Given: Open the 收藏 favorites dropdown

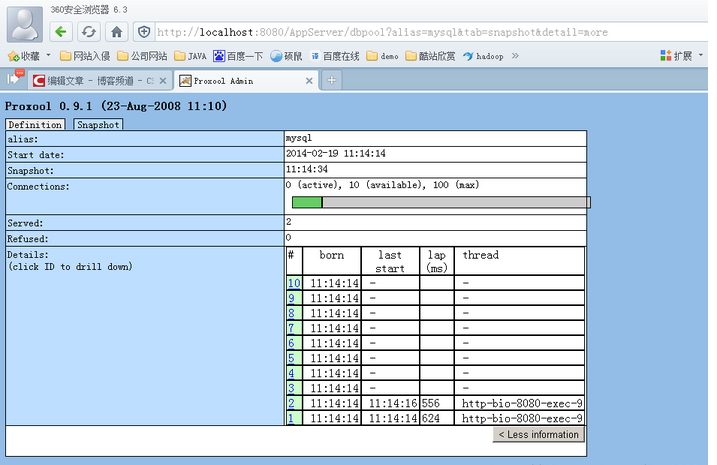Looking at the screenshot, I should (x=29, y=56).
